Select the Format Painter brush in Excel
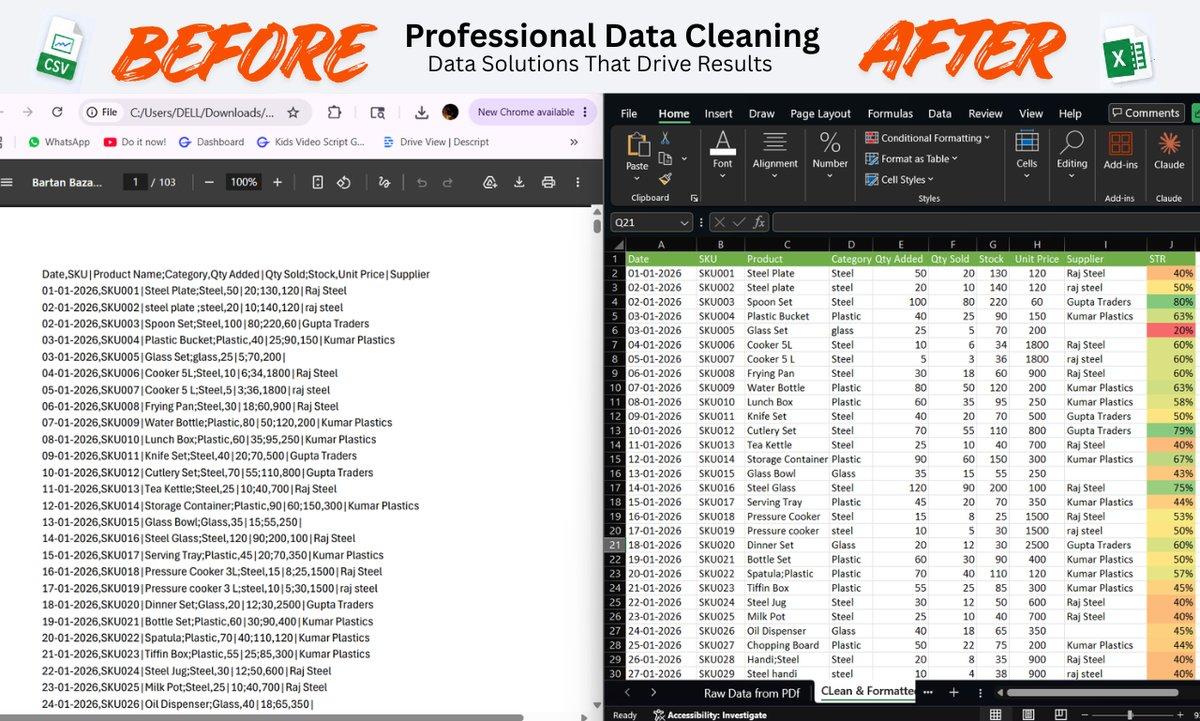 click(665, 178)
